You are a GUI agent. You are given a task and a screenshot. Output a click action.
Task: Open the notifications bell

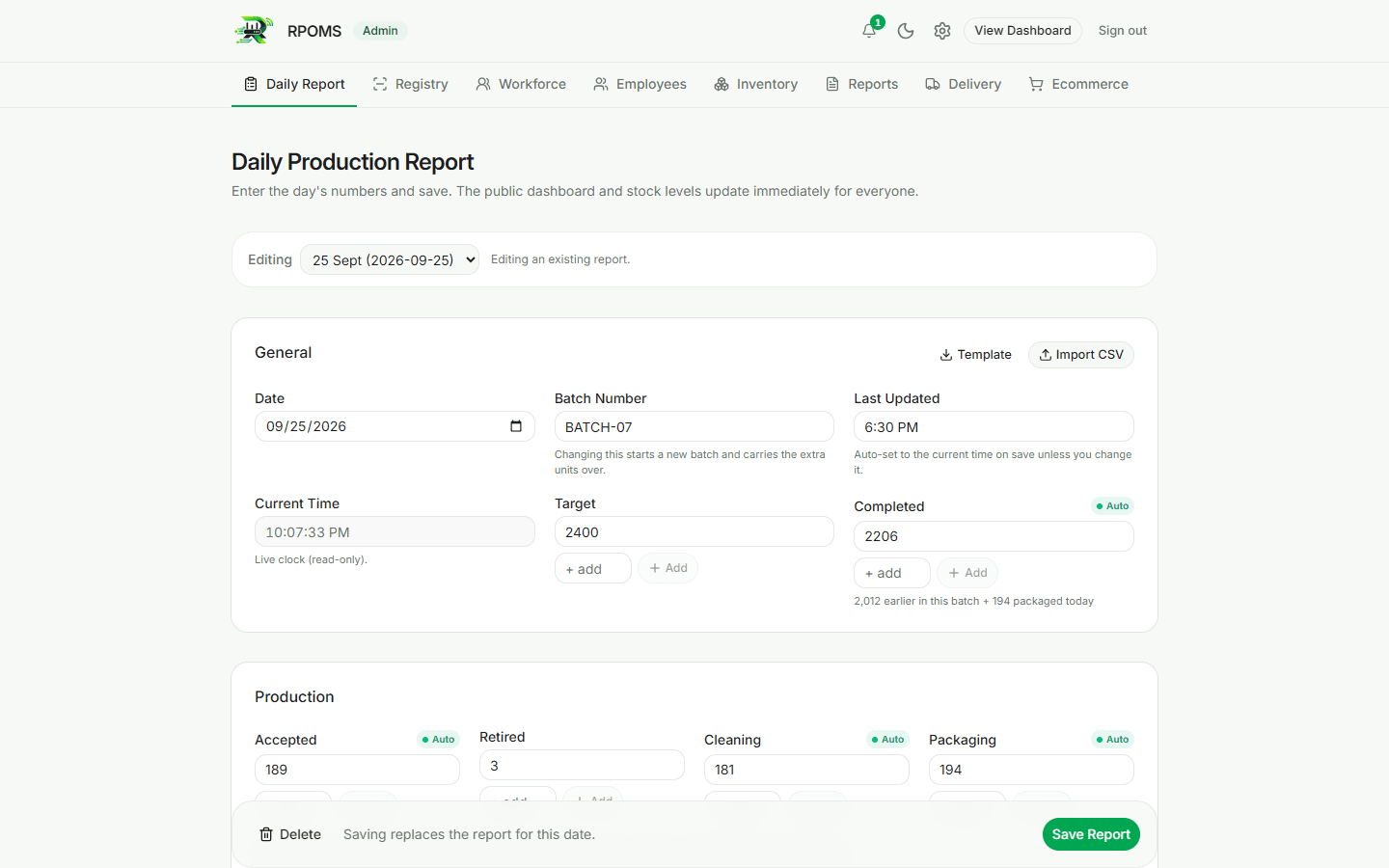[x=869, y=31]
